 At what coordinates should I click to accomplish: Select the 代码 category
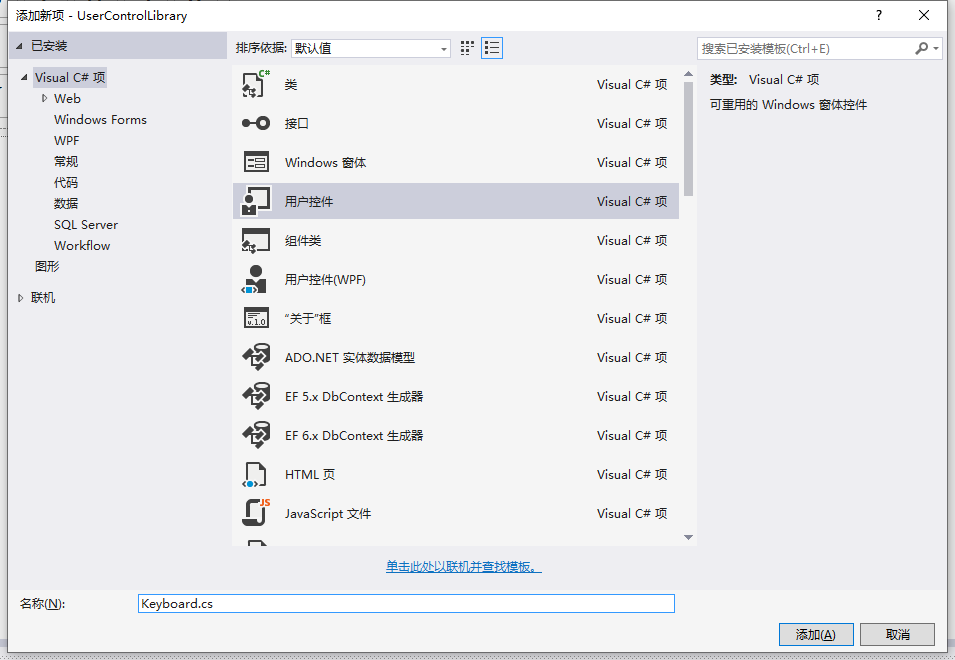coord(66,183)
